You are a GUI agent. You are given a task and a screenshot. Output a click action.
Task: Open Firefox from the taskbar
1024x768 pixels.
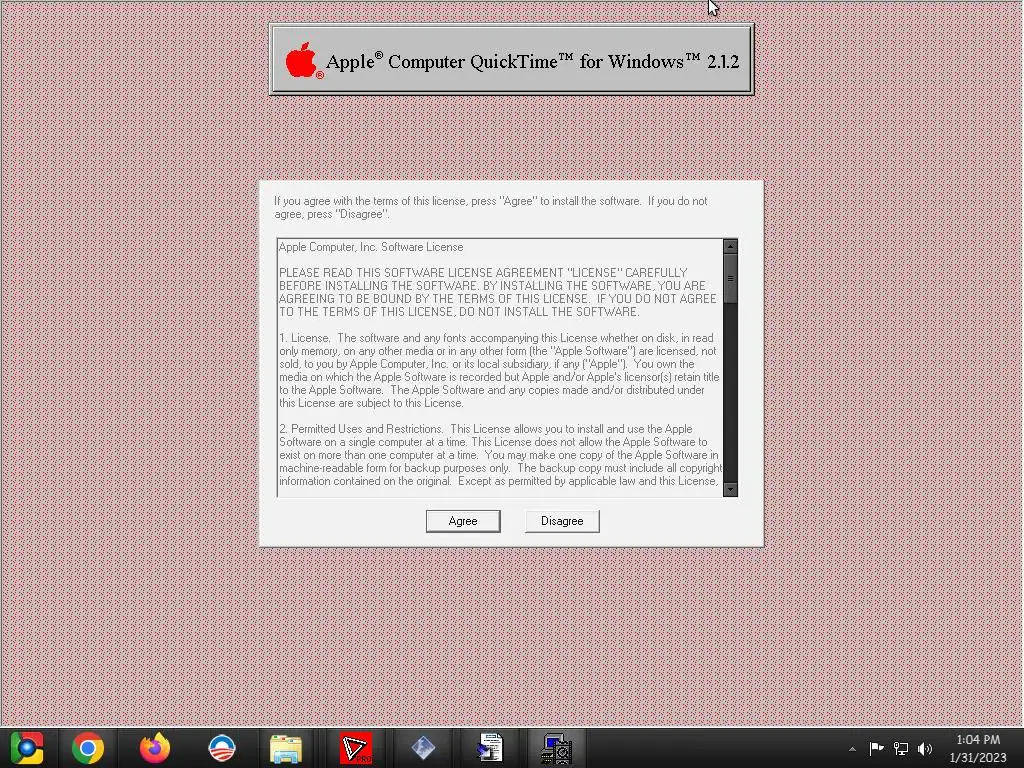(155, 748)
